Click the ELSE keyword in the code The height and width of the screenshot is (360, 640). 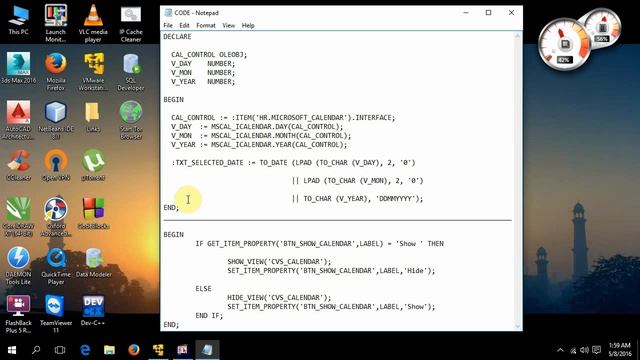tap(203, 289)
